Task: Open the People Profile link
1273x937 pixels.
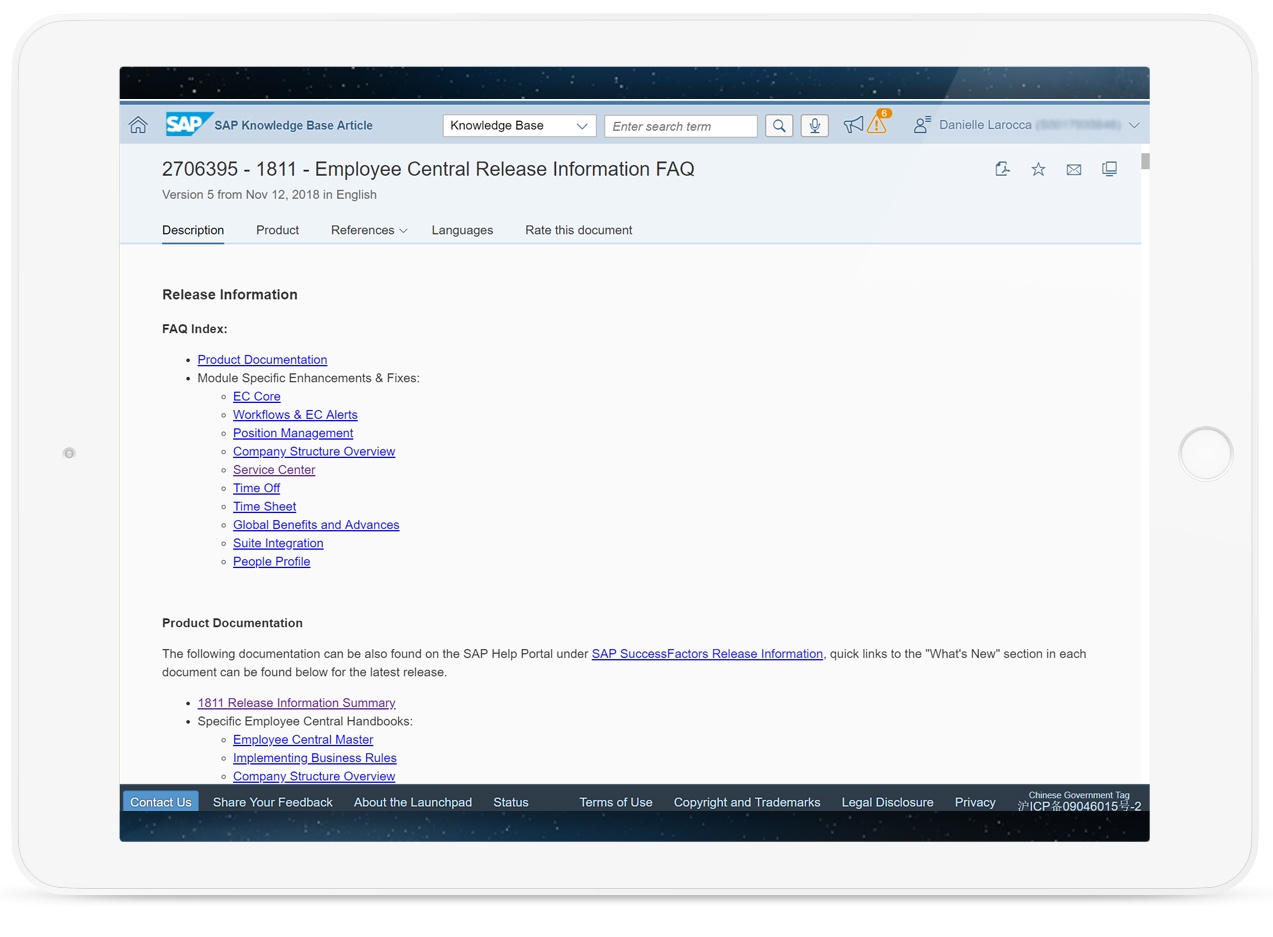Action: [271, 562]
